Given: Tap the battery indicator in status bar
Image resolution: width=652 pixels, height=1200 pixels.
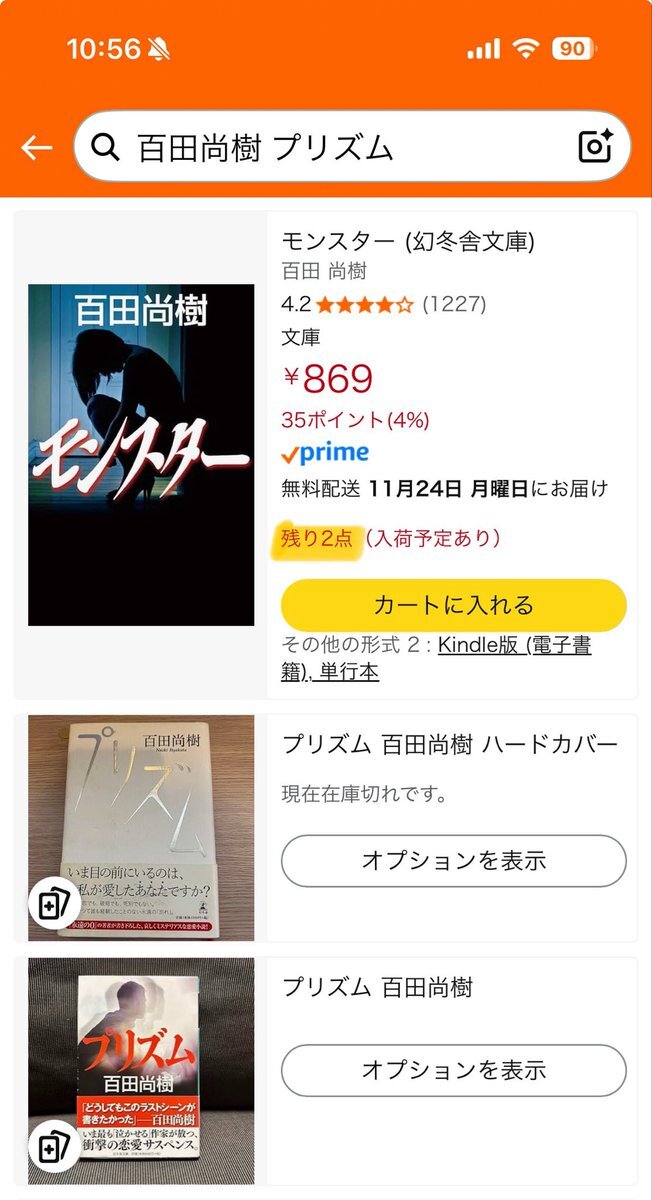Looking at the screenshot, I should pos(573,48).
